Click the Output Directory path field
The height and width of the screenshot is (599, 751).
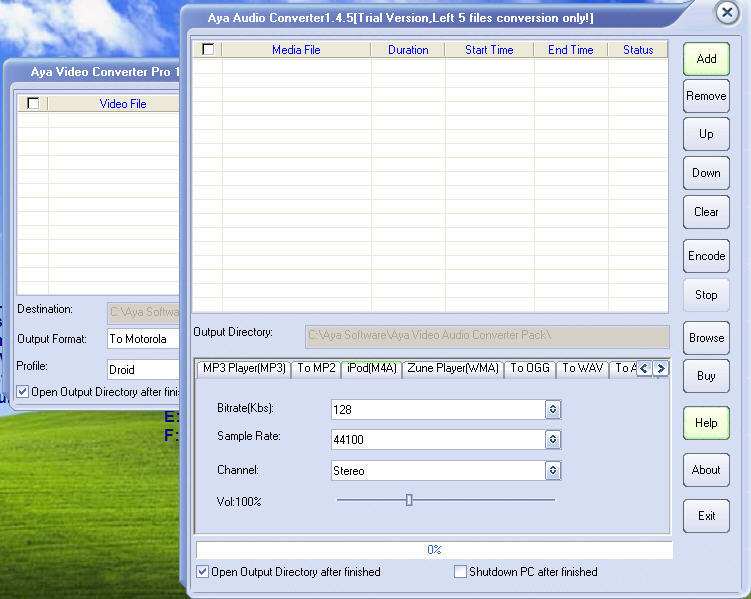tap(487, 337)
